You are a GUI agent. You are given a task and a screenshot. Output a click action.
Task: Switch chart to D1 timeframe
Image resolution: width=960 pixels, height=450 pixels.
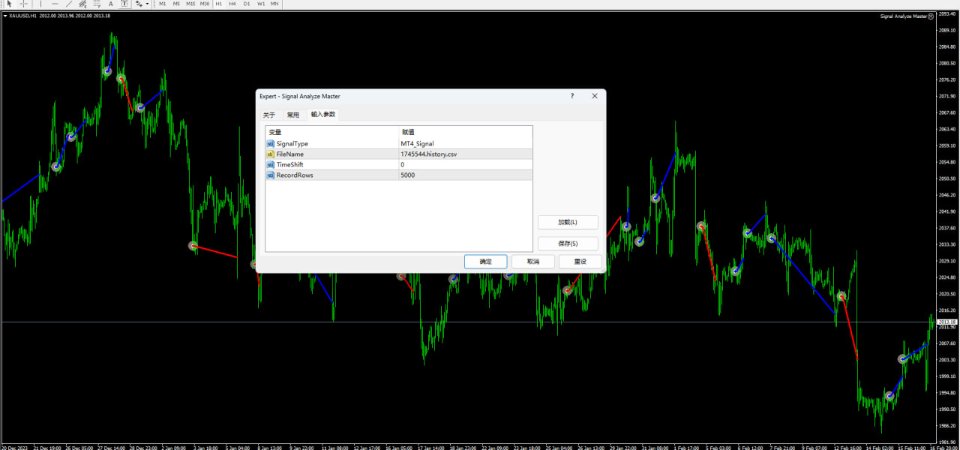coord(247,4)
